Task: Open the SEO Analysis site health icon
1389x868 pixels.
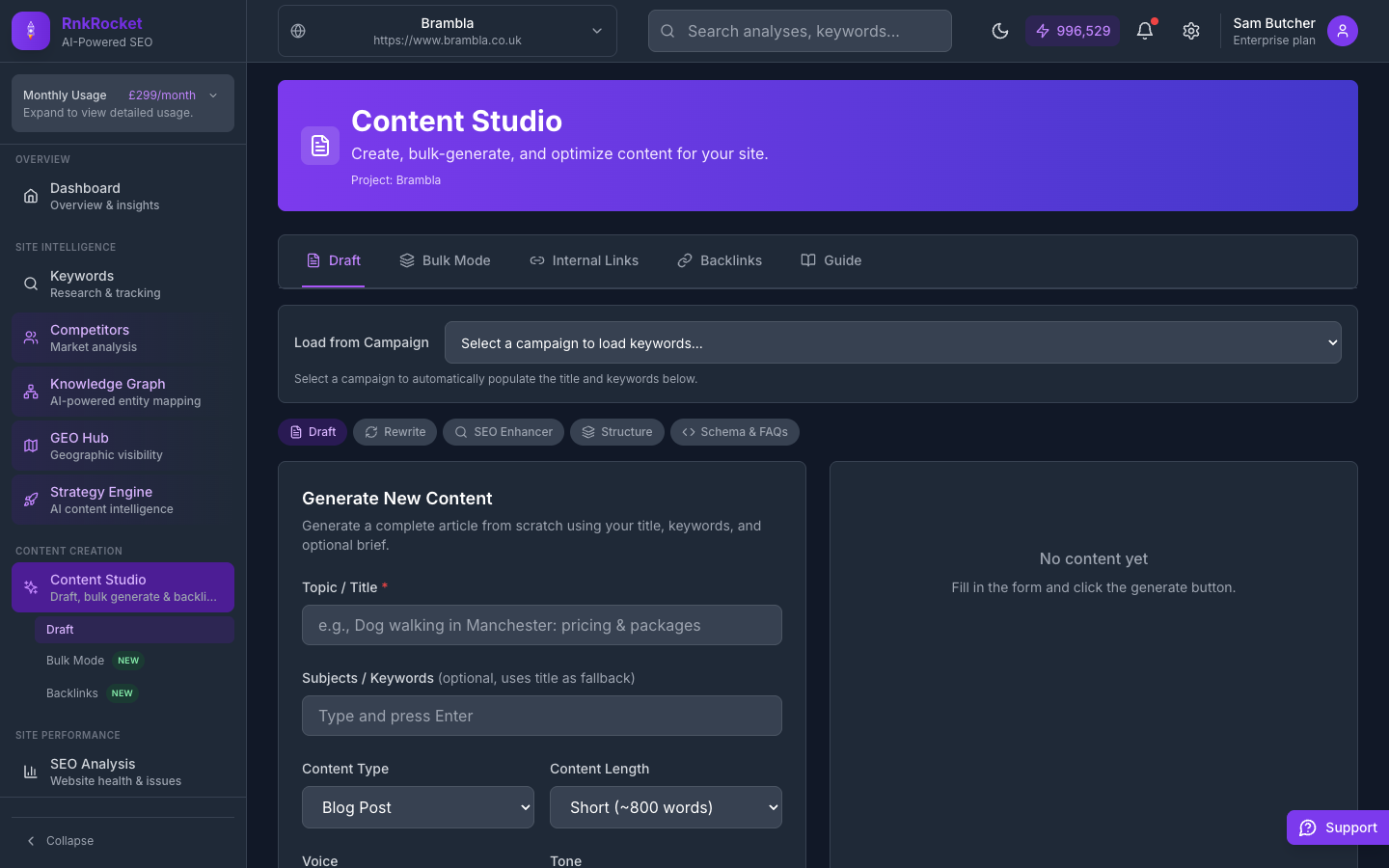Action: 30,772
